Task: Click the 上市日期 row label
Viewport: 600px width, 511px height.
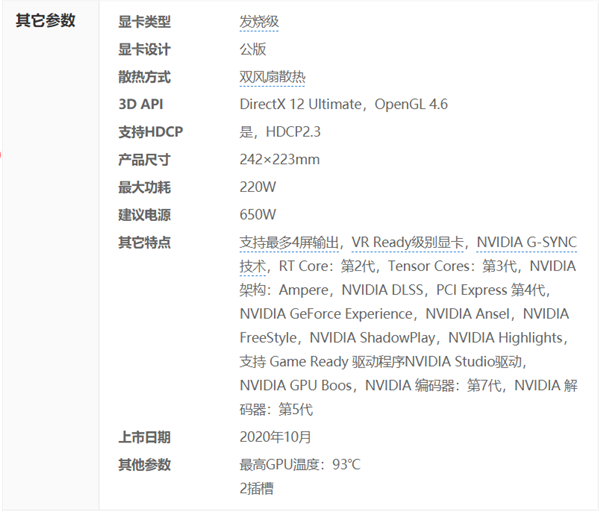Action: pyautogui.click(x=144, y=437)
